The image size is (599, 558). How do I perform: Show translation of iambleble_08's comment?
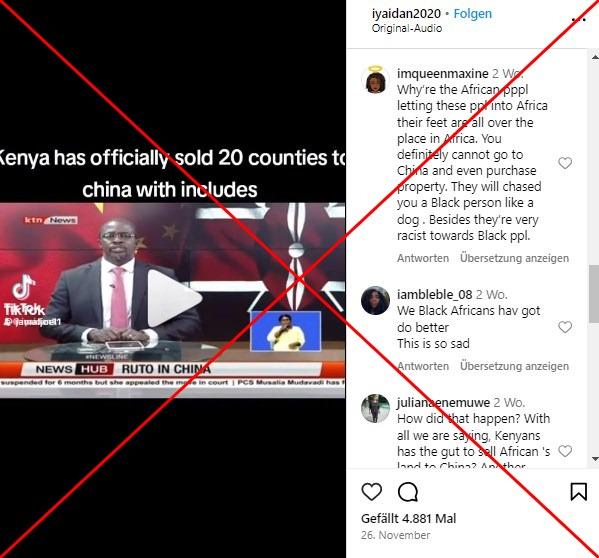click(x=514, y=366)
